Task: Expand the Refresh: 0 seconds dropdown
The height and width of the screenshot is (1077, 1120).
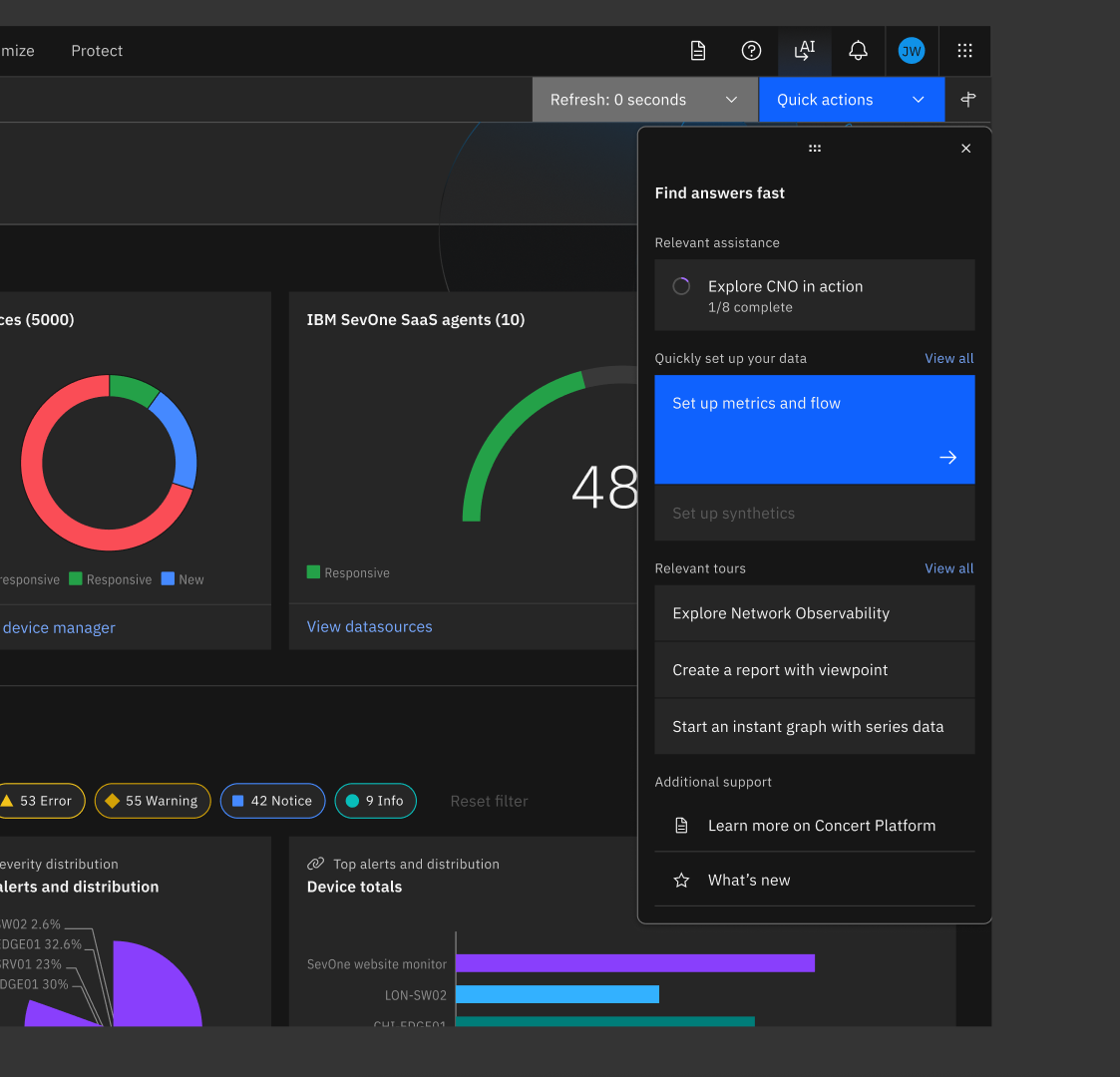Action: tap(645, 100)
